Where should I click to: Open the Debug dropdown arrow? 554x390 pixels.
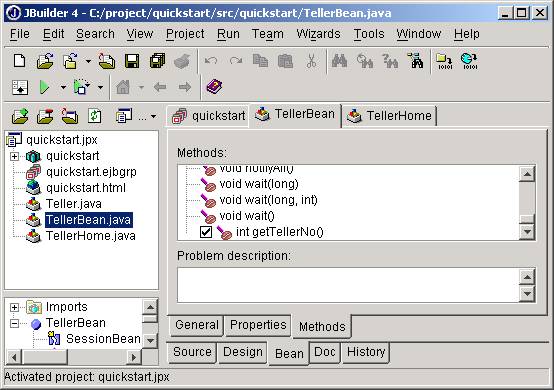pyautogui.click(x=100, y=87)
